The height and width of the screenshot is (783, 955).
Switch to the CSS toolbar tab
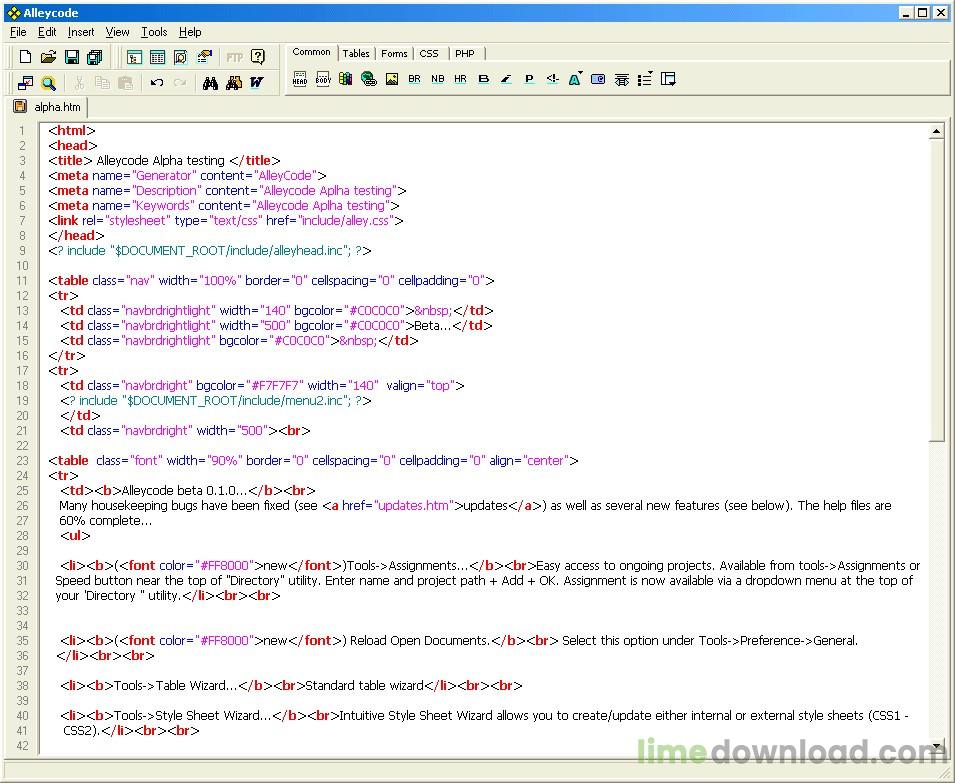pyautogui.click(x=429, y=54)
